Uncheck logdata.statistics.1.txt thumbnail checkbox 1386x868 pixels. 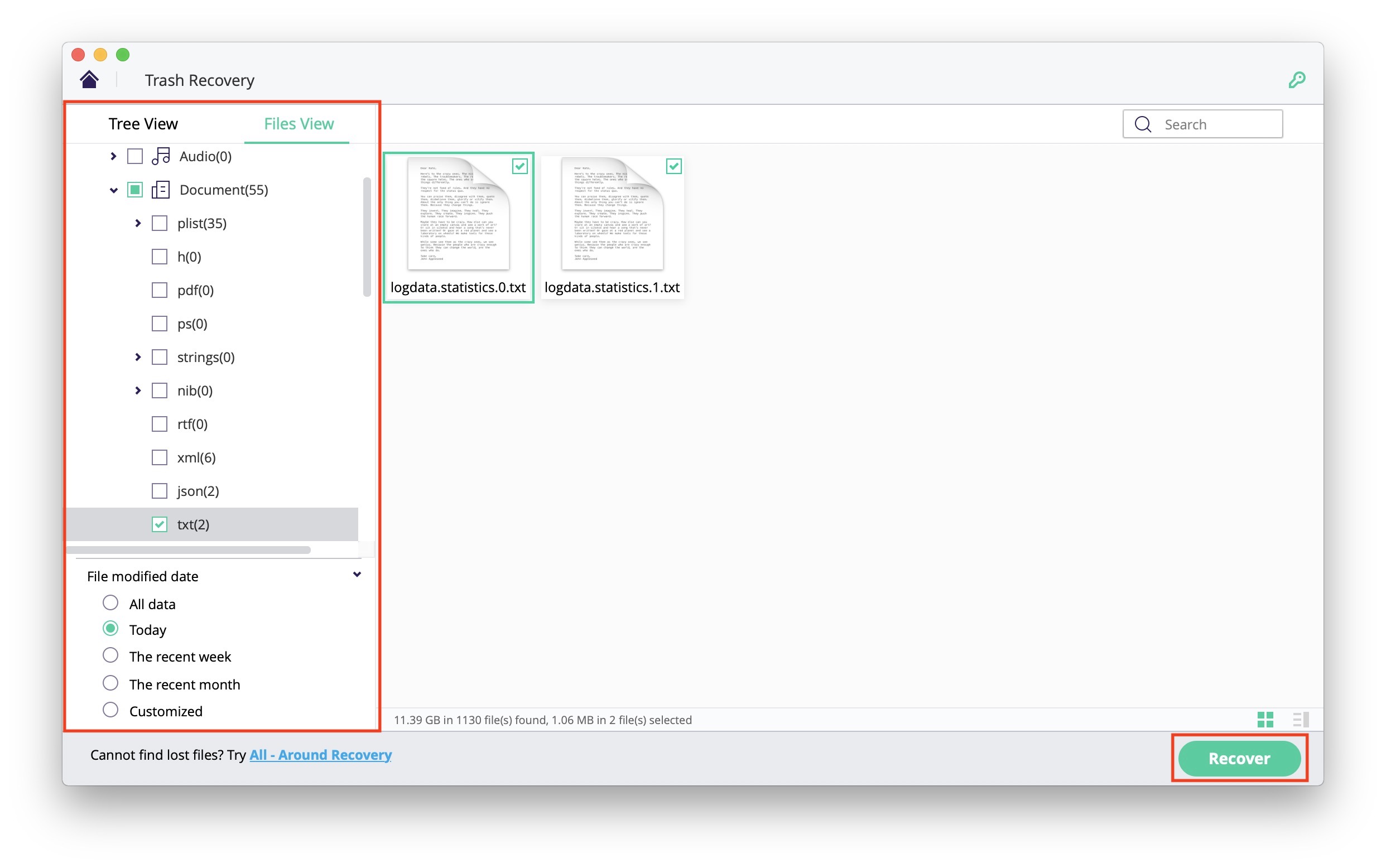click(673, 166)
